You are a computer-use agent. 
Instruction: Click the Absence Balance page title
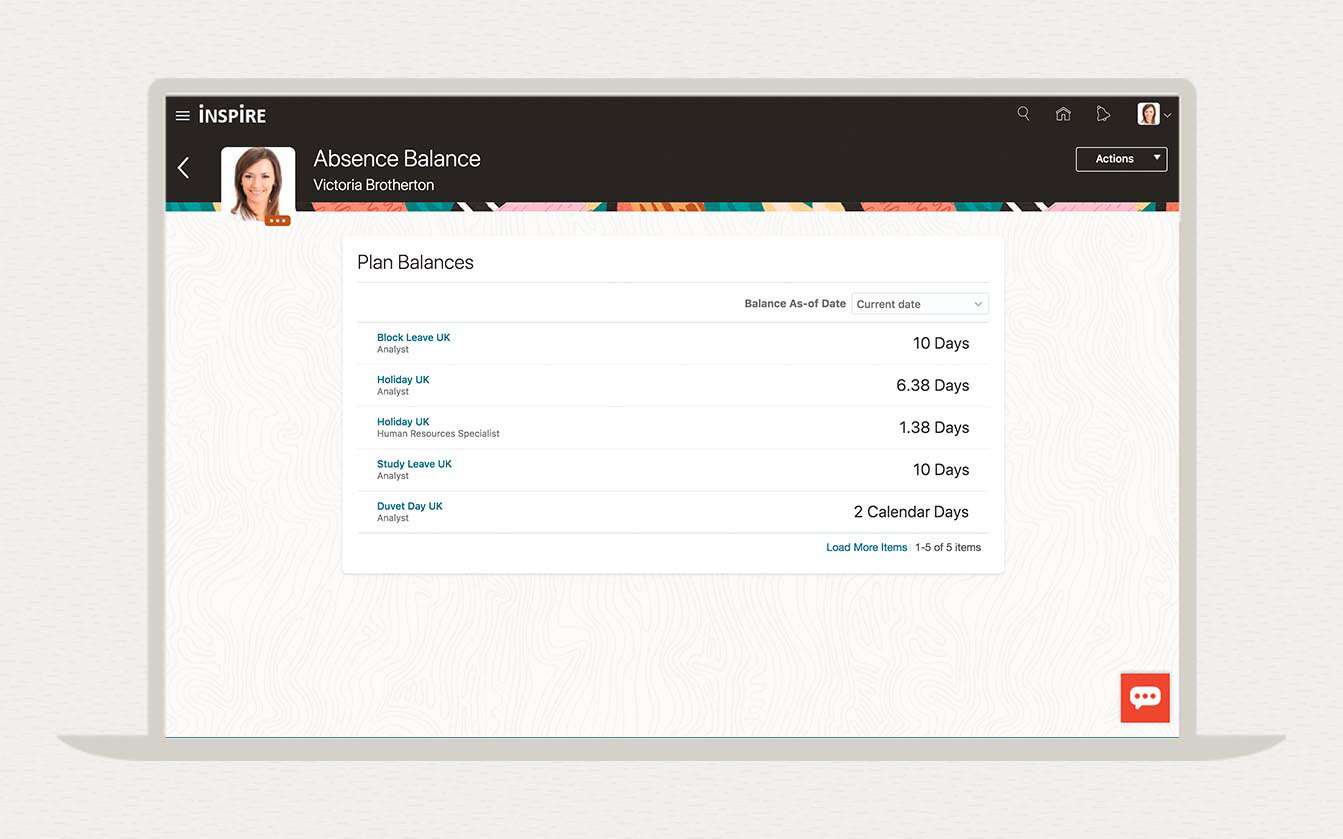pyautogui.click(x=397, y=158)
